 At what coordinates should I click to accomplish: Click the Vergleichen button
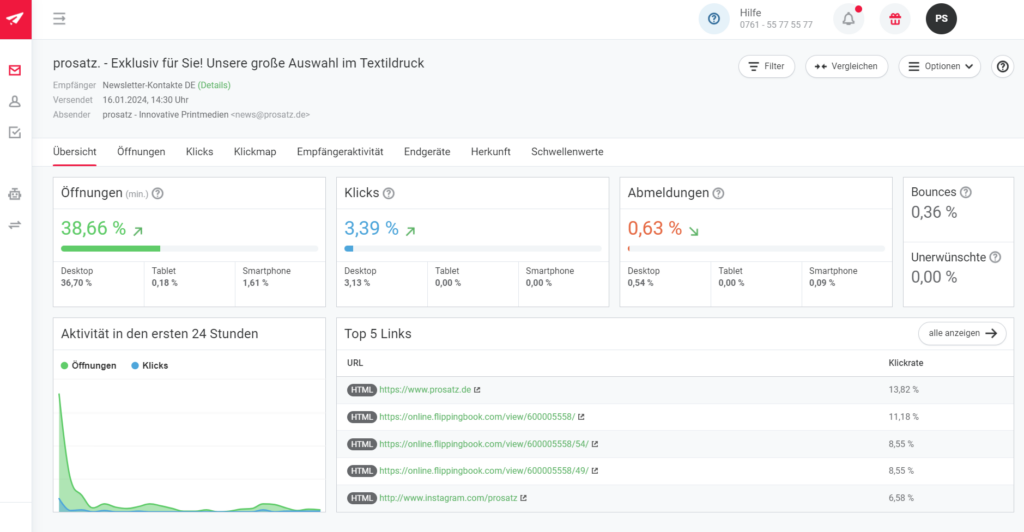[846, 66]
